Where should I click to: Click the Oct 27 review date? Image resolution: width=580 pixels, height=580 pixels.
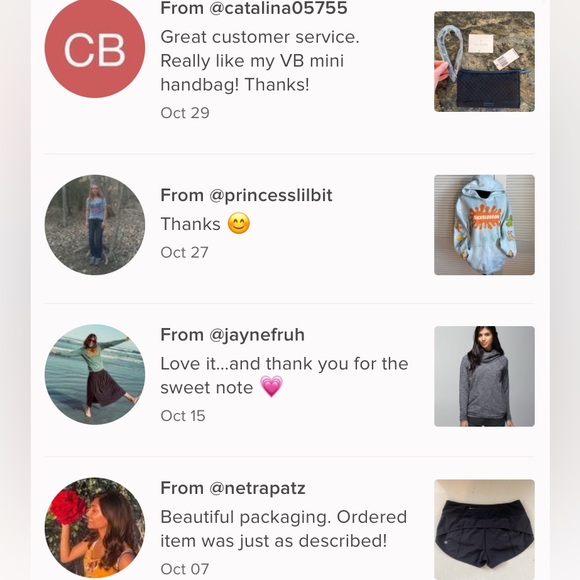(184, 253)
